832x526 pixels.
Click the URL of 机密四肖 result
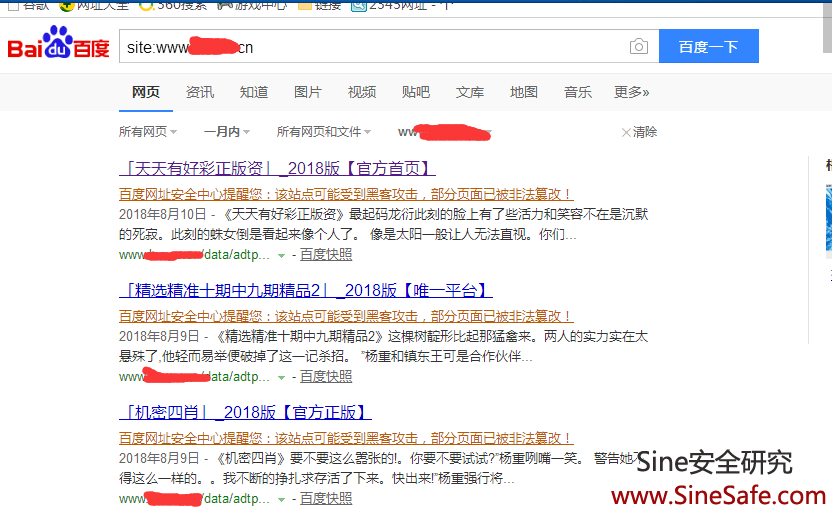pos(194,499)
